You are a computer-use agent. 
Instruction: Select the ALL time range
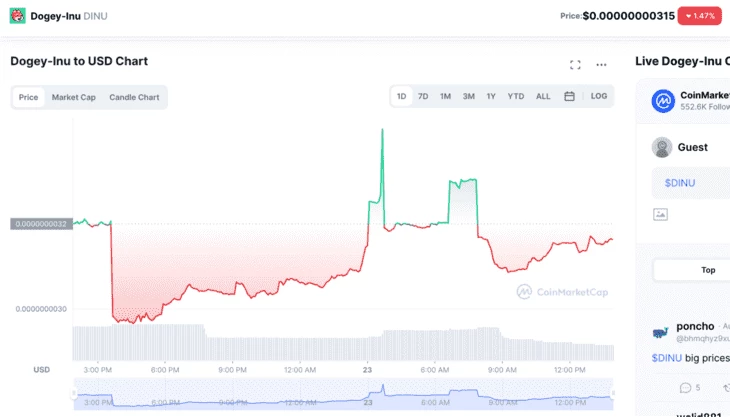coord(543,96)
